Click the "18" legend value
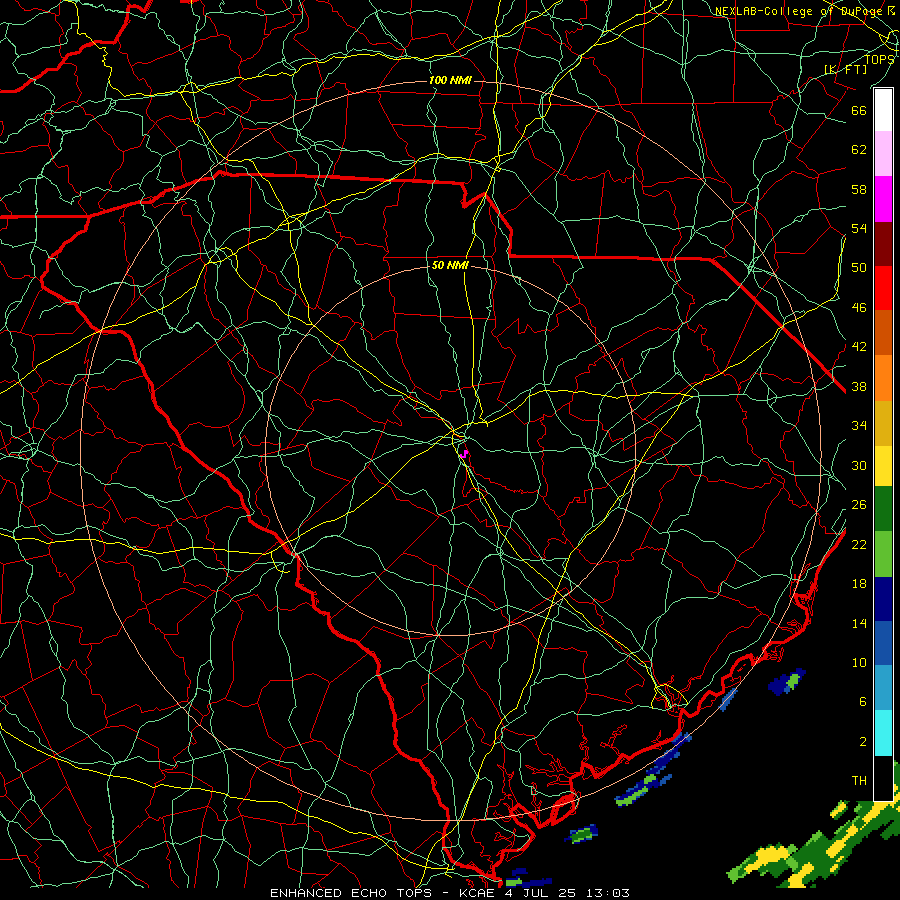 859,584
